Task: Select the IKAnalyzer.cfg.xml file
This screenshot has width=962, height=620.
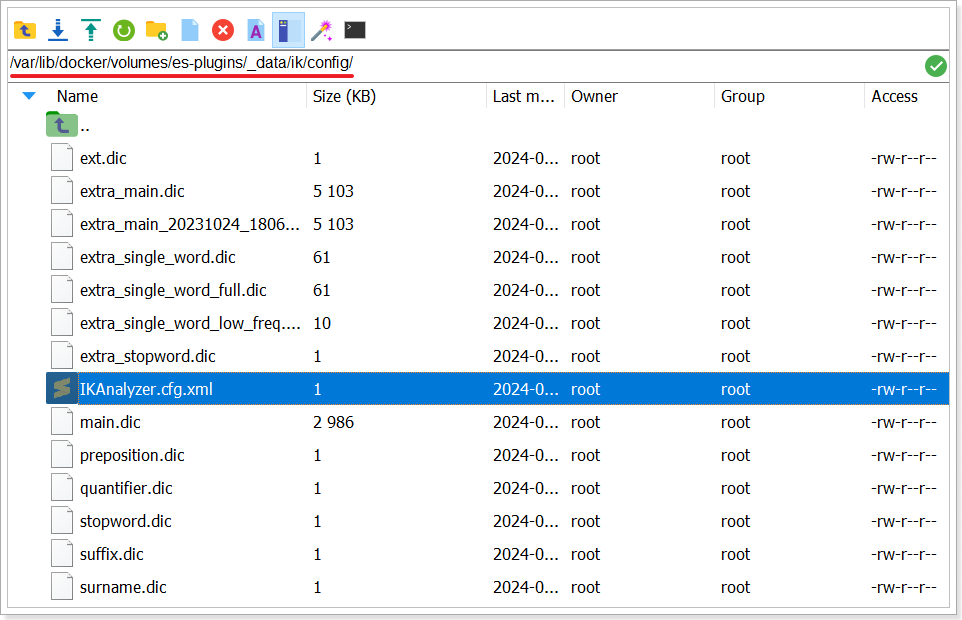Action: pos(146,389)
